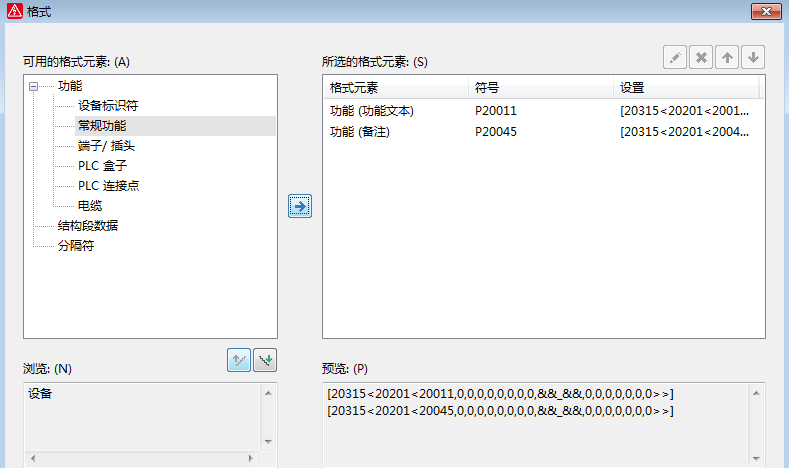Move selected format element down
Screen dimensions: 789x468
[x=753, y=58]
